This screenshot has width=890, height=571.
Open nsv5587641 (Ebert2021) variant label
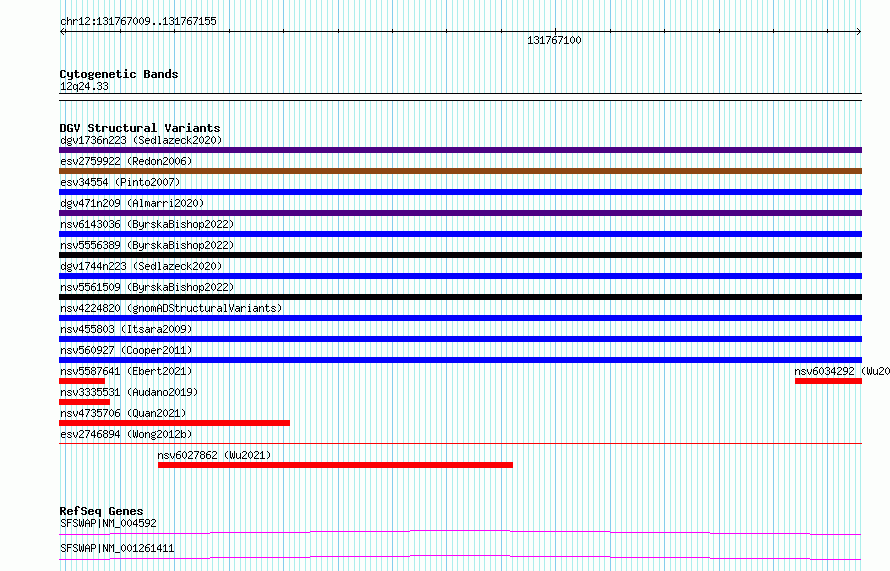[x=126, y=371]
